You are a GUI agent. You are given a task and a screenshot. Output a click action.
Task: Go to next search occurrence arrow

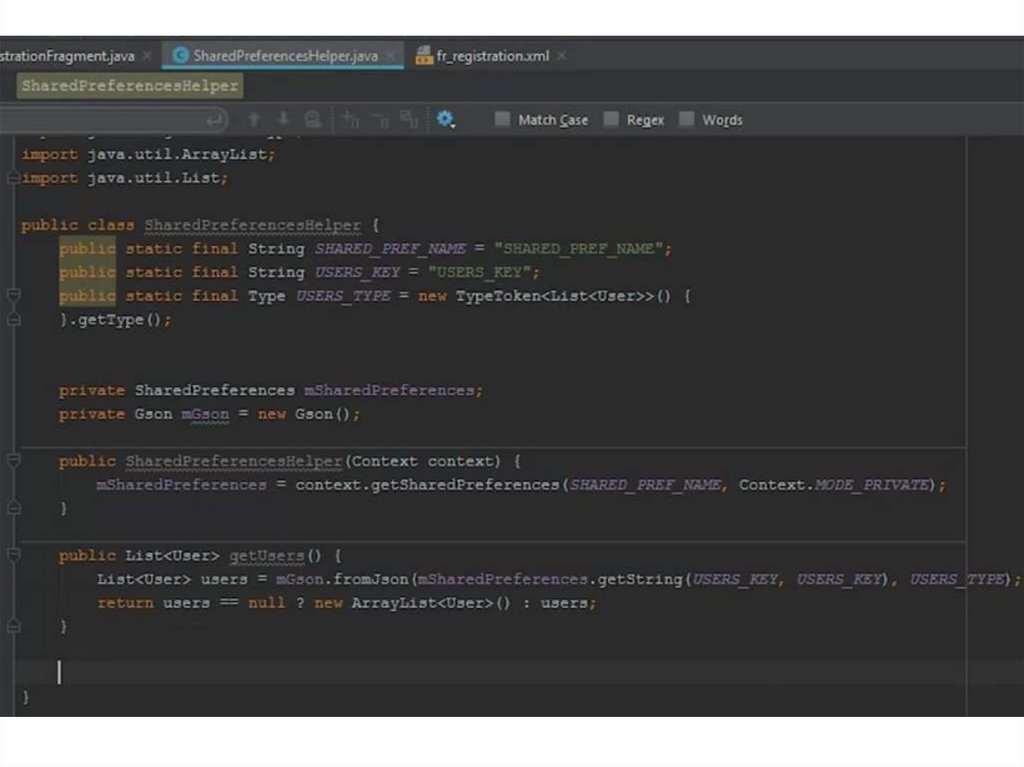click(x=283, y=120)
